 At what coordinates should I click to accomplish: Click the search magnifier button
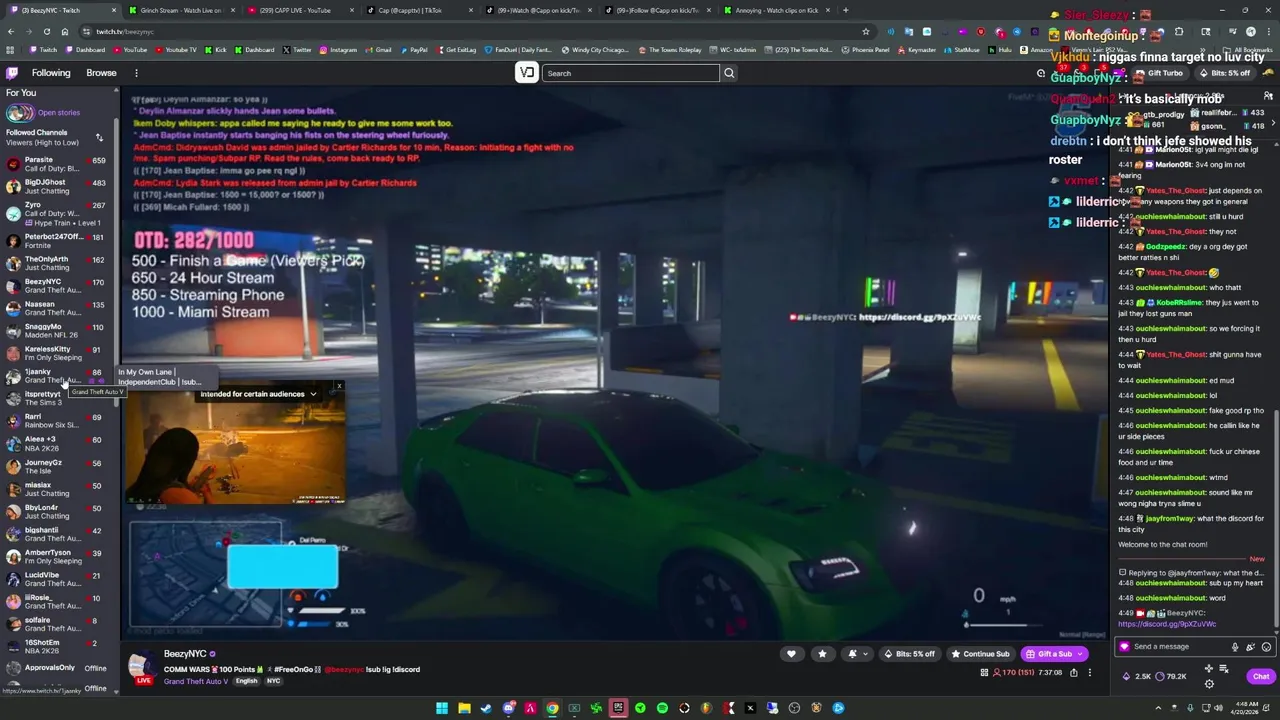tap(729, 73)
